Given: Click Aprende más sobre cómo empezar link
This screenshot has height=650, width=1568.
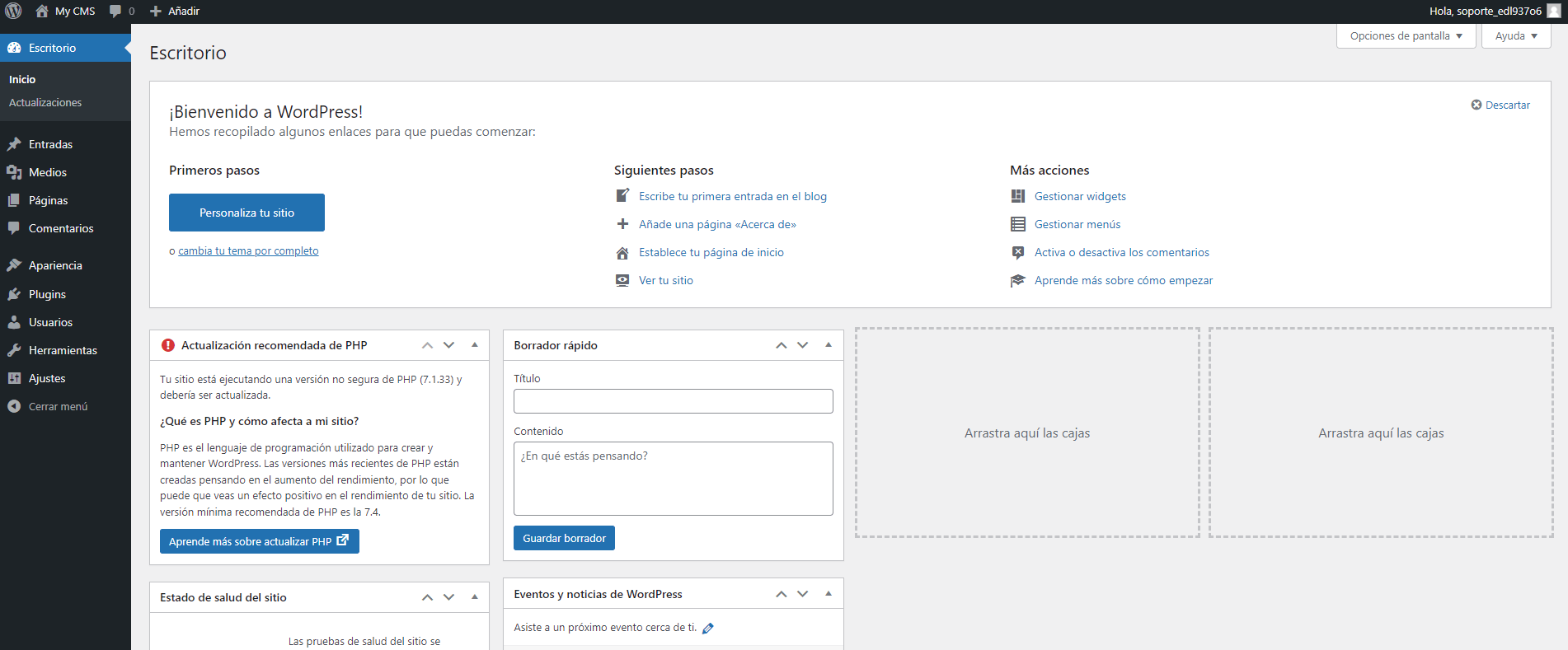Looking at the screenshot, I should pyautogui.click(x=1124, y=280).
